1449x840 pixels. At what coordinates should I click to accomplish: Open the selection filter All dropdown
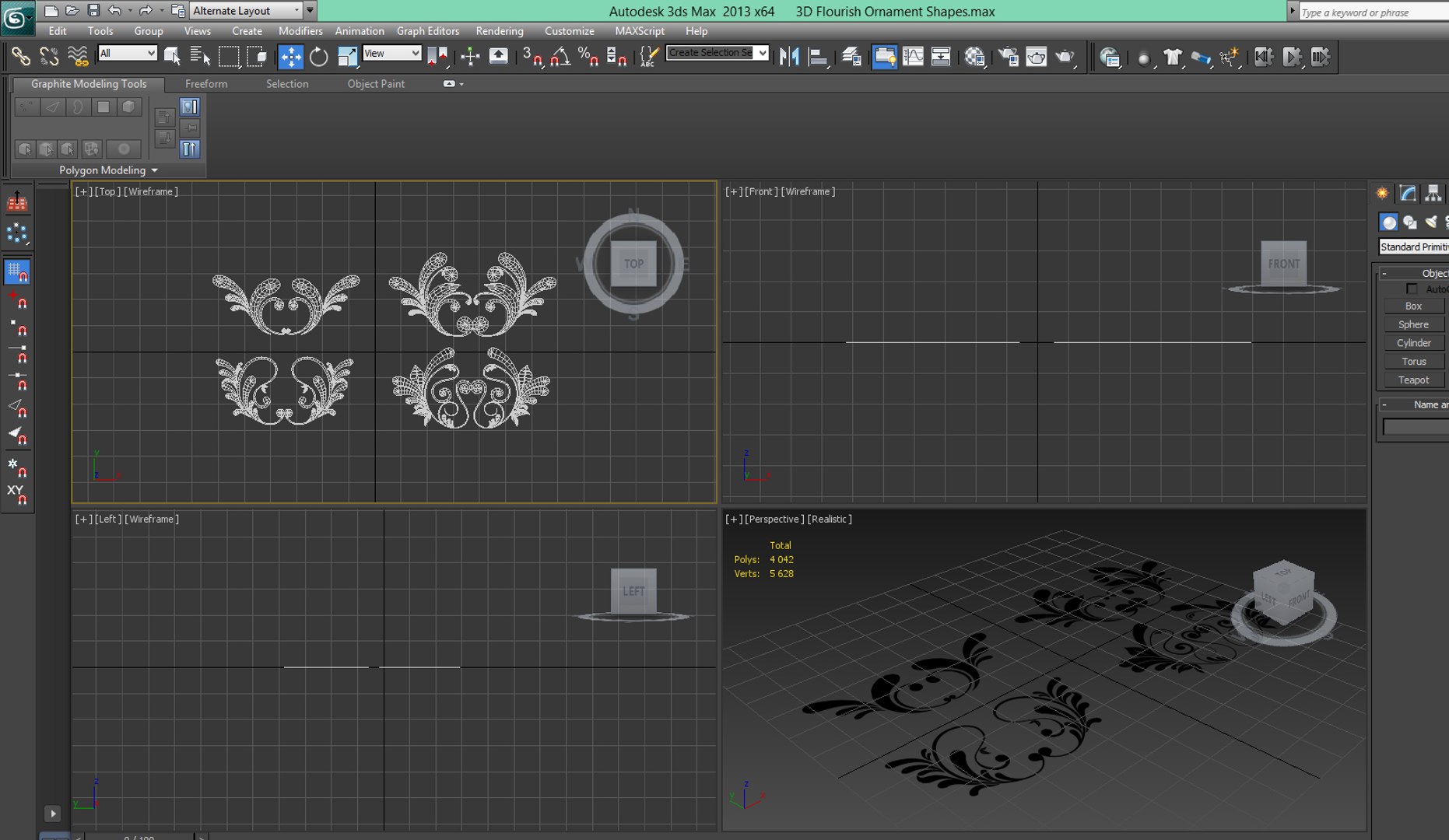click(x=128, y=53)
